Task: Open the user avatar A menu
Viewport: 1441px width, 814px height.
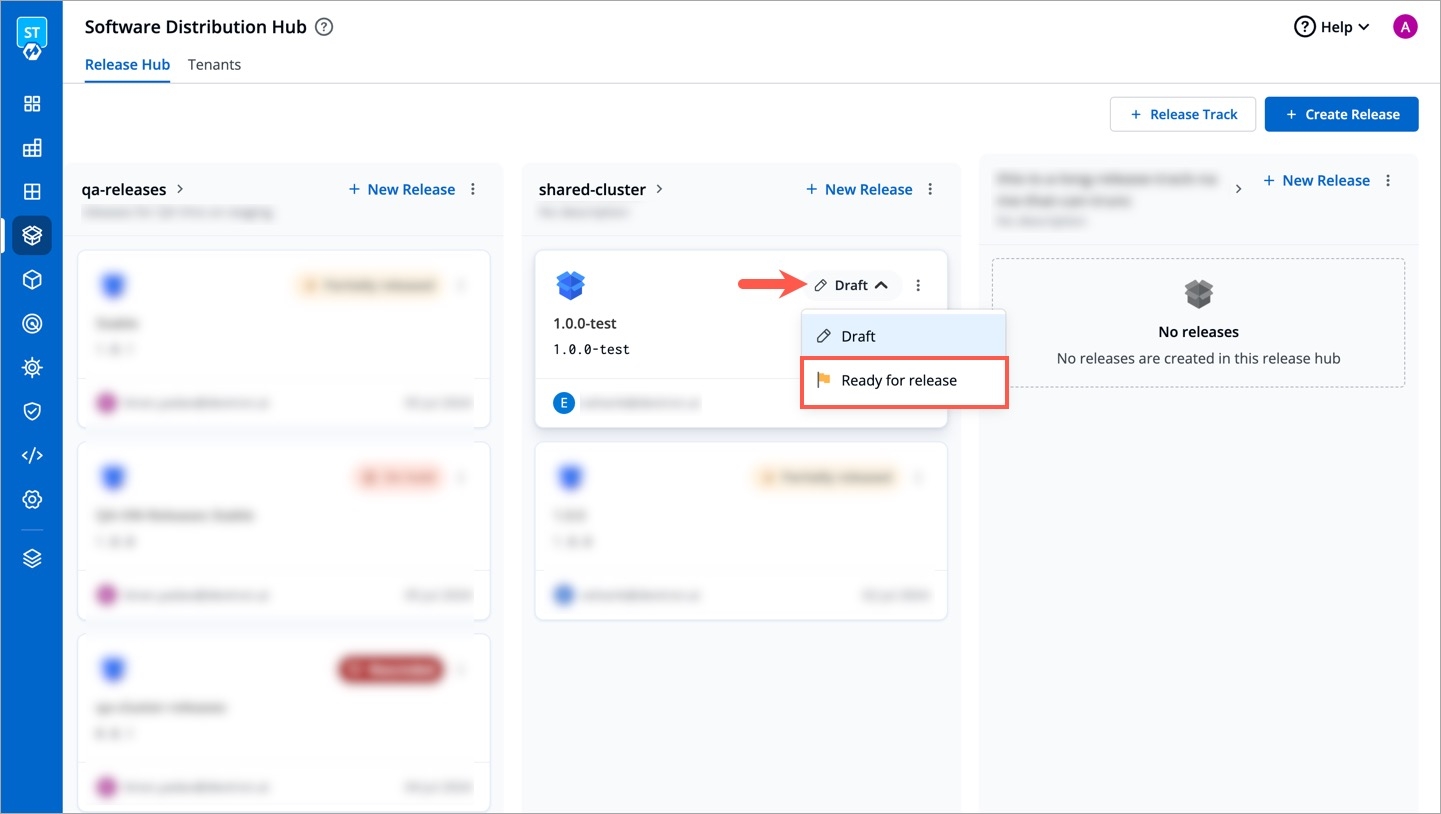Action: tap(1405, 28)
